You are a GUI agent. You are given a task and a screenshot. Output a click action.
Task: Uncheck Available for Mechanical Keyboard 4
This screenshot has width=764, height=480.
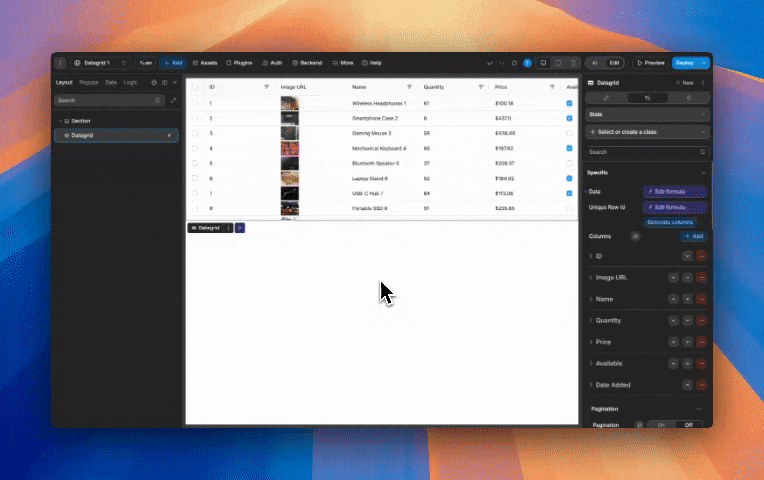(569, 148)
